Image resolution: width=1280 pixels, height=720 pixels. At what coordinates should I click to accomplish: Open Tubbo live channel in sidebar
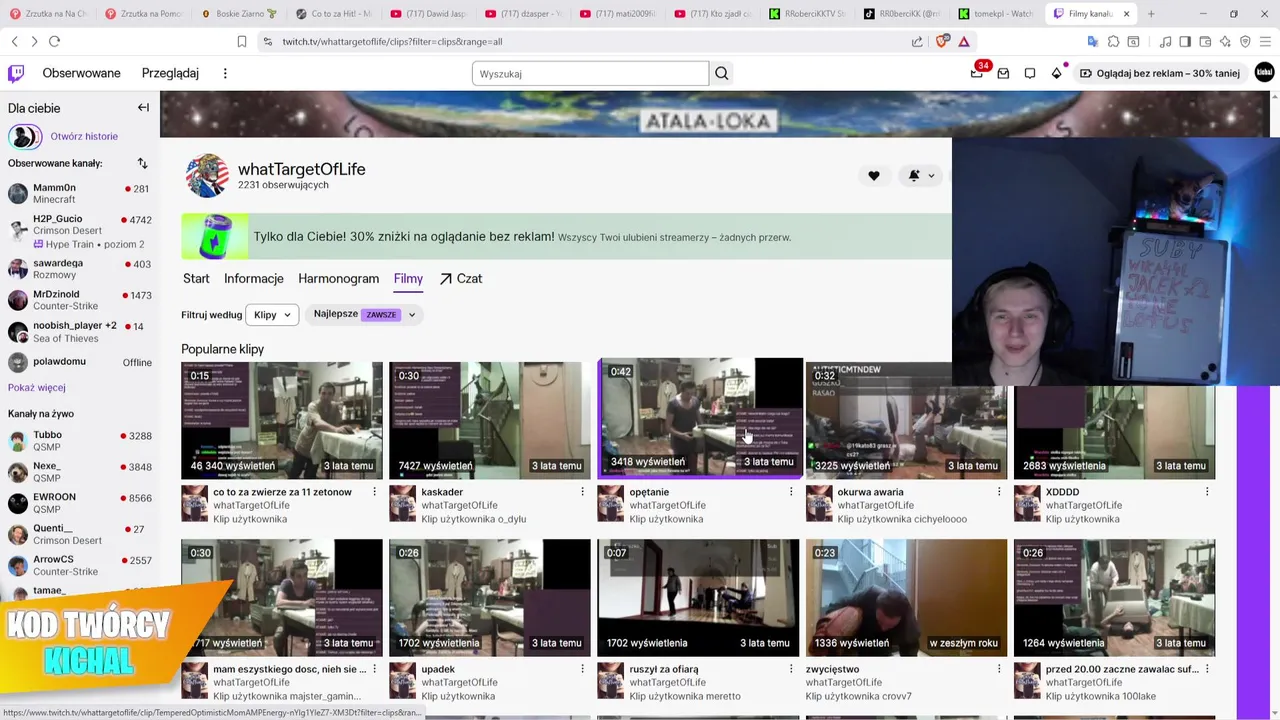(x=79, y=441)
